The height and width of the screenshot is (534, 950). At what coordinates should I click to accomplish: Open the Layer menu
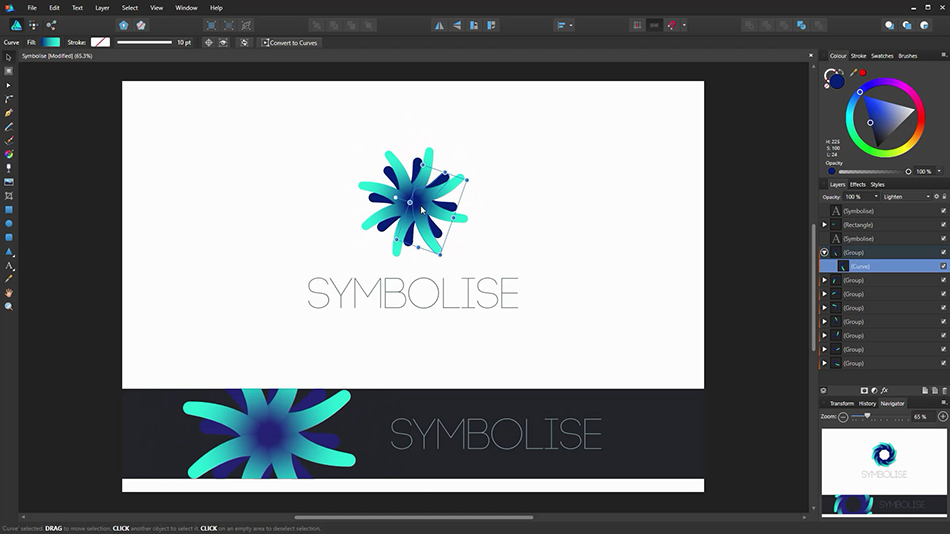click(x=102, y=7)
